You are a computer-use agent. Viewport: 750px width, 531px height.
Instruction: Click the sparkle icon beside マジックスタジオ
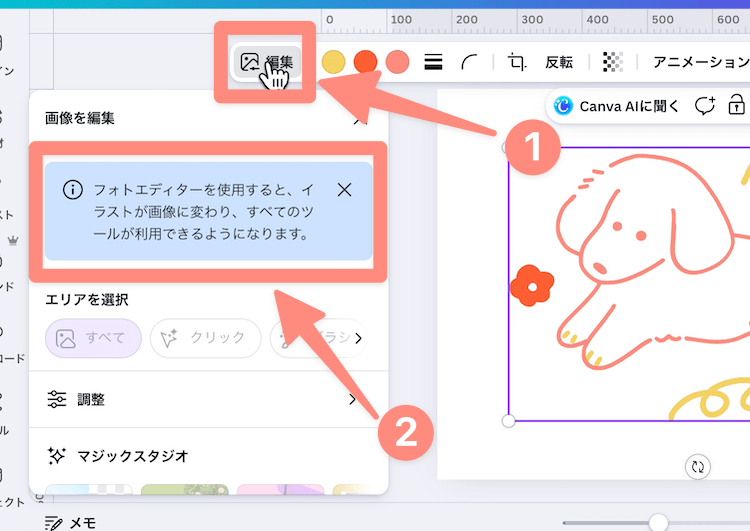57,456
